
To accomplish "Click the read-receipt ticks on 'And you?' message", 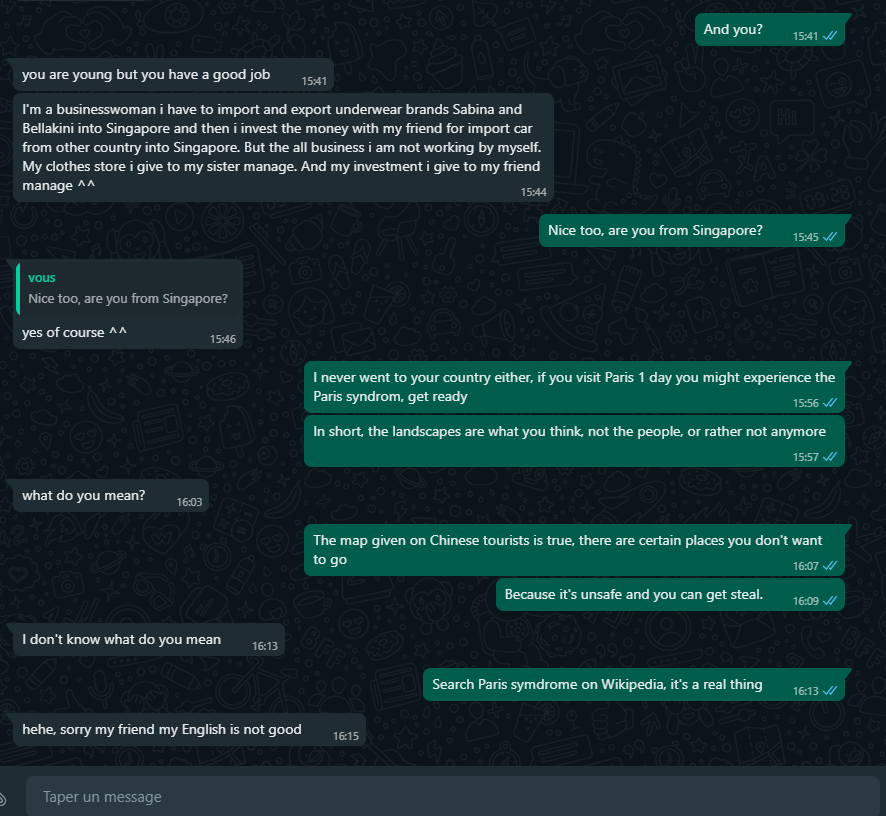I will coord(829,36).
